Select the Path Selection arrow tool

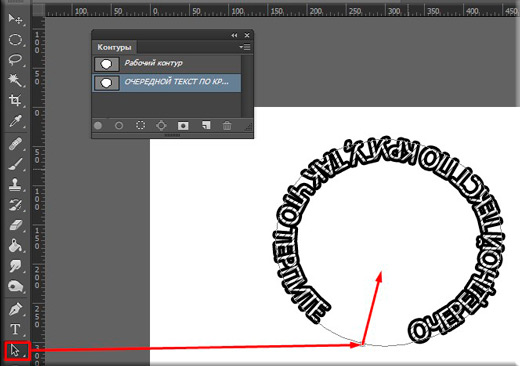pos(15,351)
